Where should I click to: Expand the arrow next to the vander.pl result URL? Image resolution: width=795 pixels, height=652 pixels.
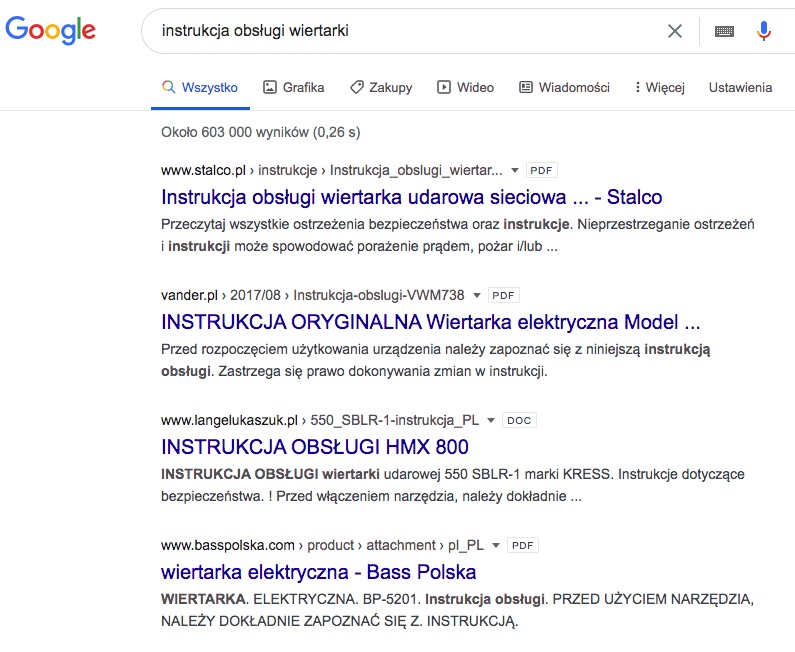477,295
